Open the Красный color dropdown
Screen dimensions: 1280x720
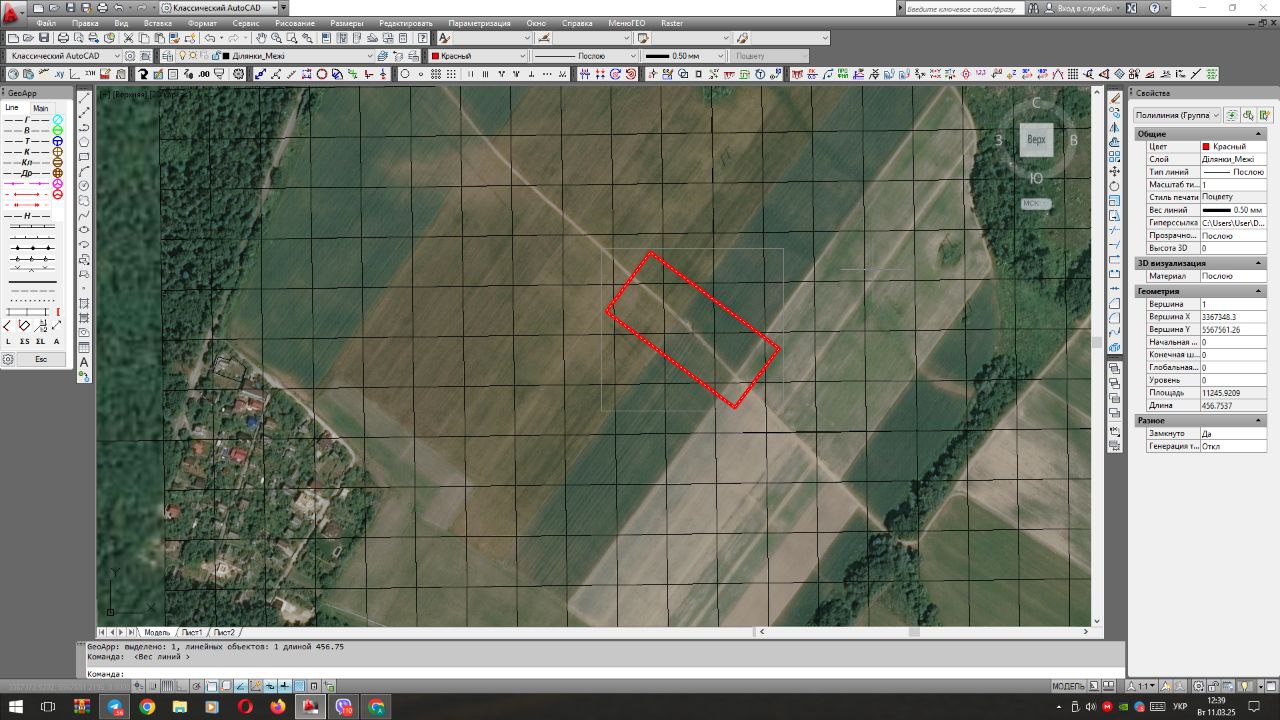[524, 56]
